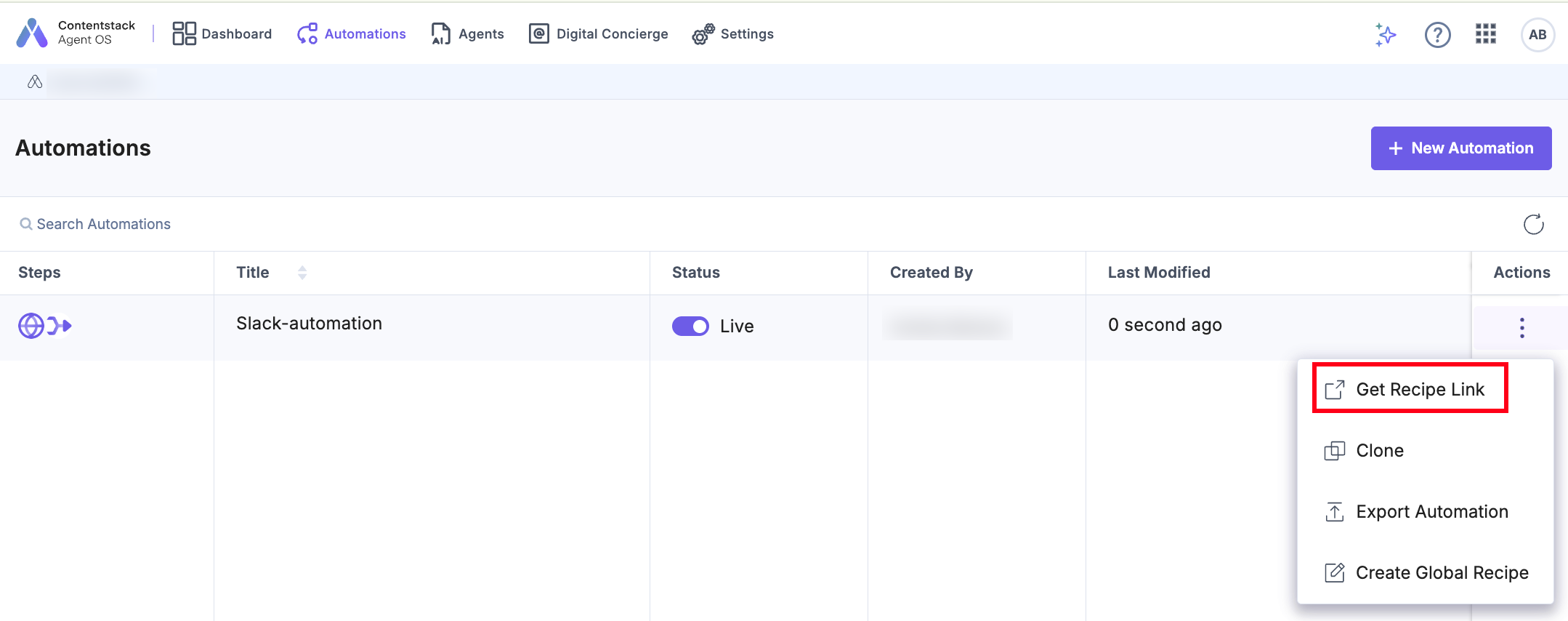The height and width of the screenshot is (621, 1568).
Task: Click the three-dot Actions menu
Action: click(1521, 328)
